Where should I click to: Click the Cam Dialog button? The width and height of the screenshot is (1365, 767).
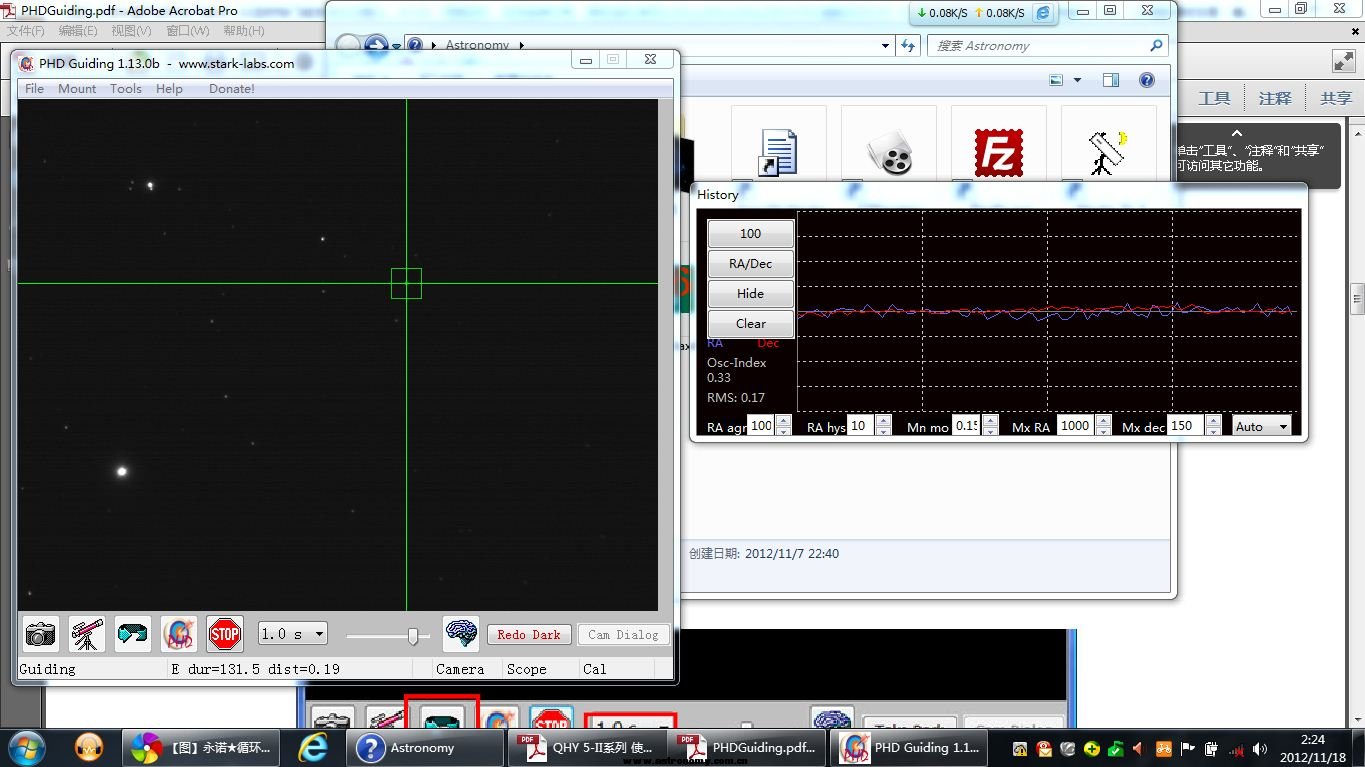(x=623, y=635)
